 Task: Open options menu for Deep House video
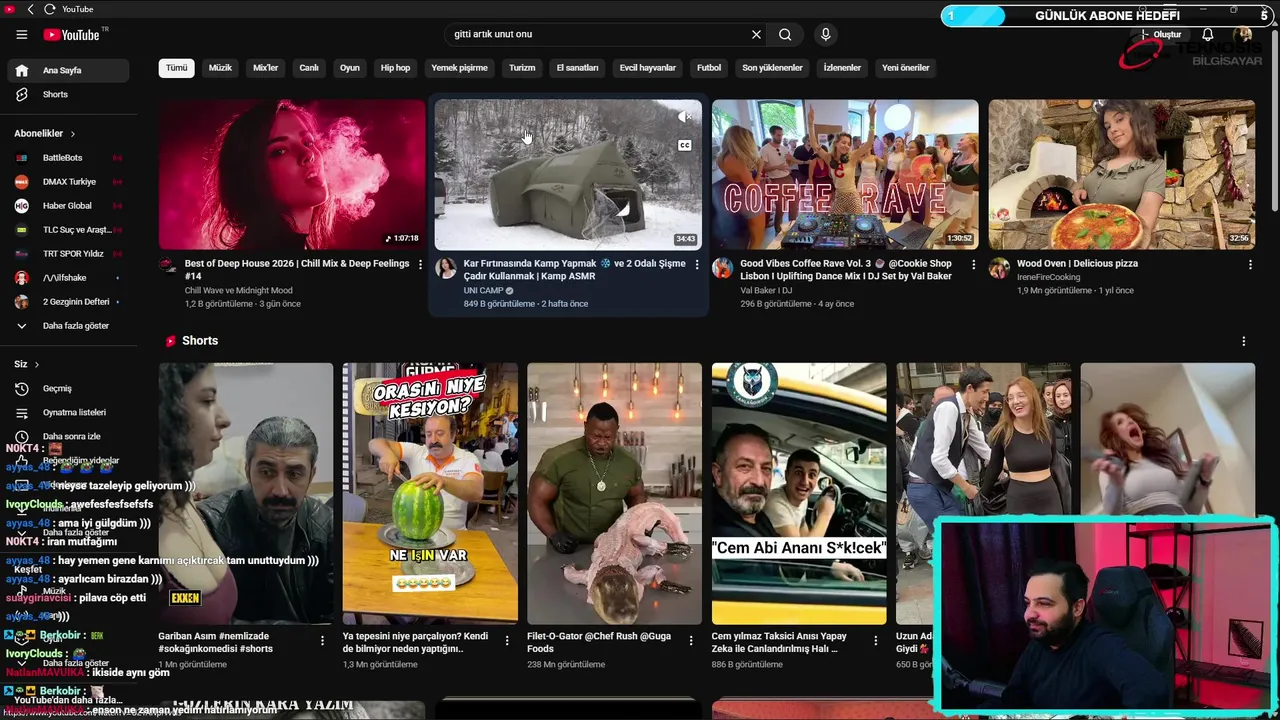(x=420, y=265)
